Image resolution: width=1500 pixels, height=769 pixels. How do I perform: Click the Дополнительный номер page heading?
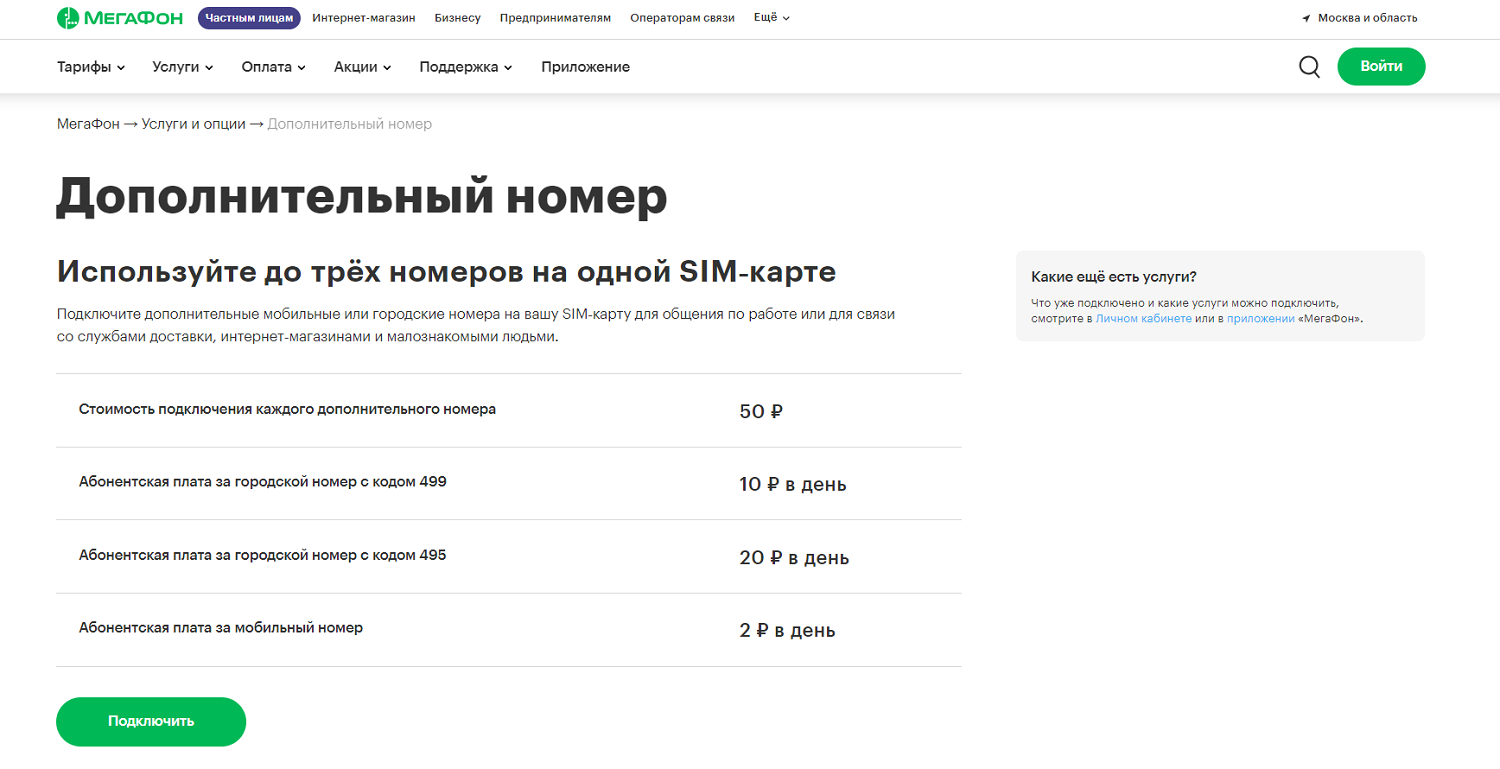(362, 197)
